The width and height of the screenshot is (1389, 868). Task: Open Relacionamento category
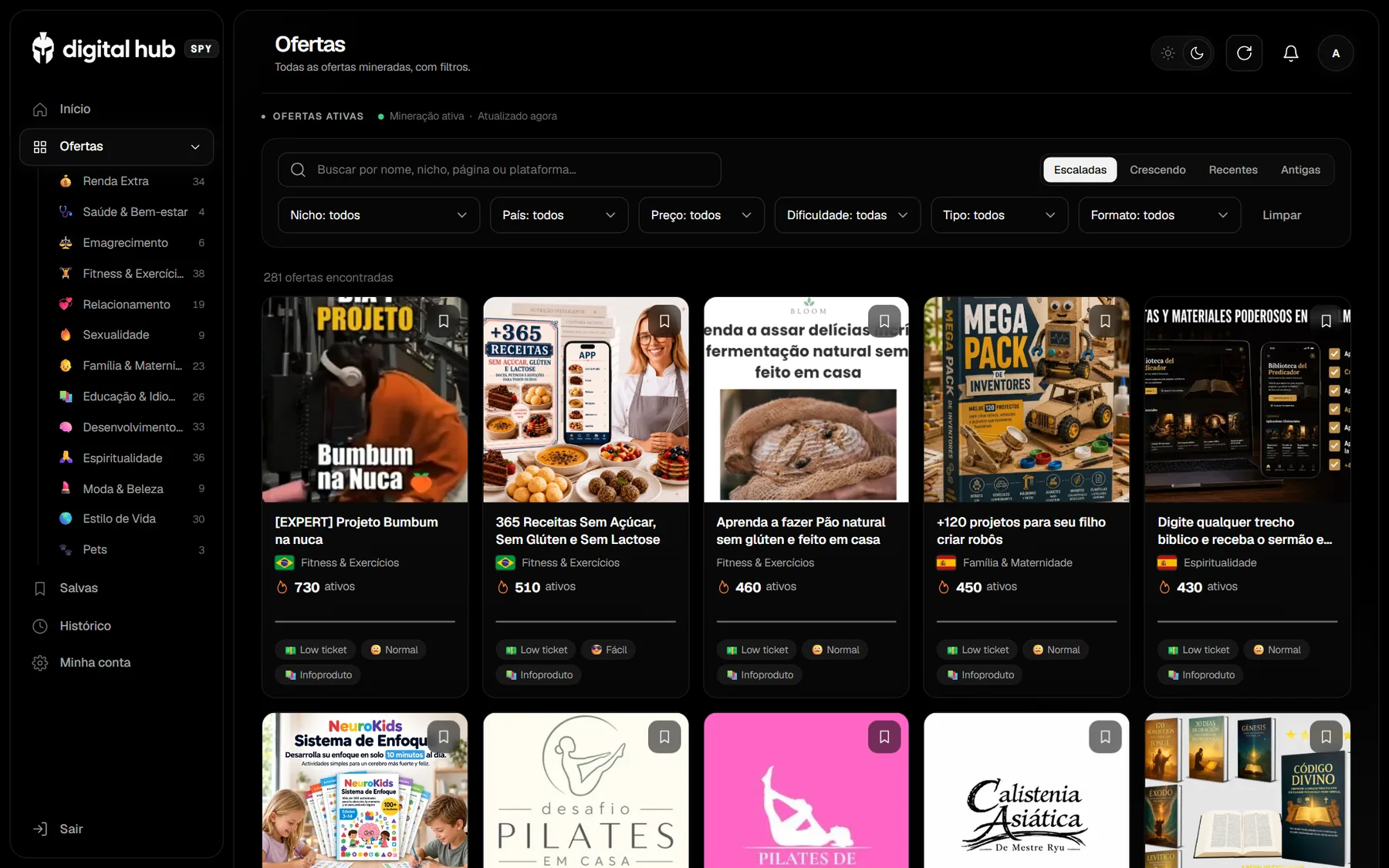(x=132, y=305)
